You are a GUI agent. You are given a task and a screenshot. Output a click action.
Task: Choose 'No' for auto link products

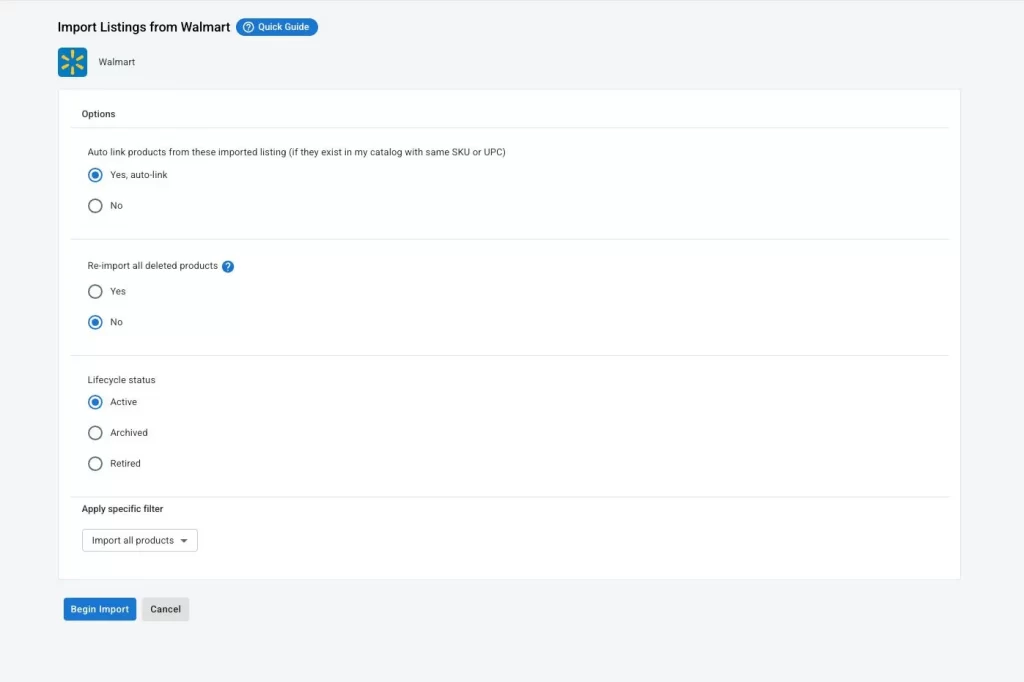point(96,206)
